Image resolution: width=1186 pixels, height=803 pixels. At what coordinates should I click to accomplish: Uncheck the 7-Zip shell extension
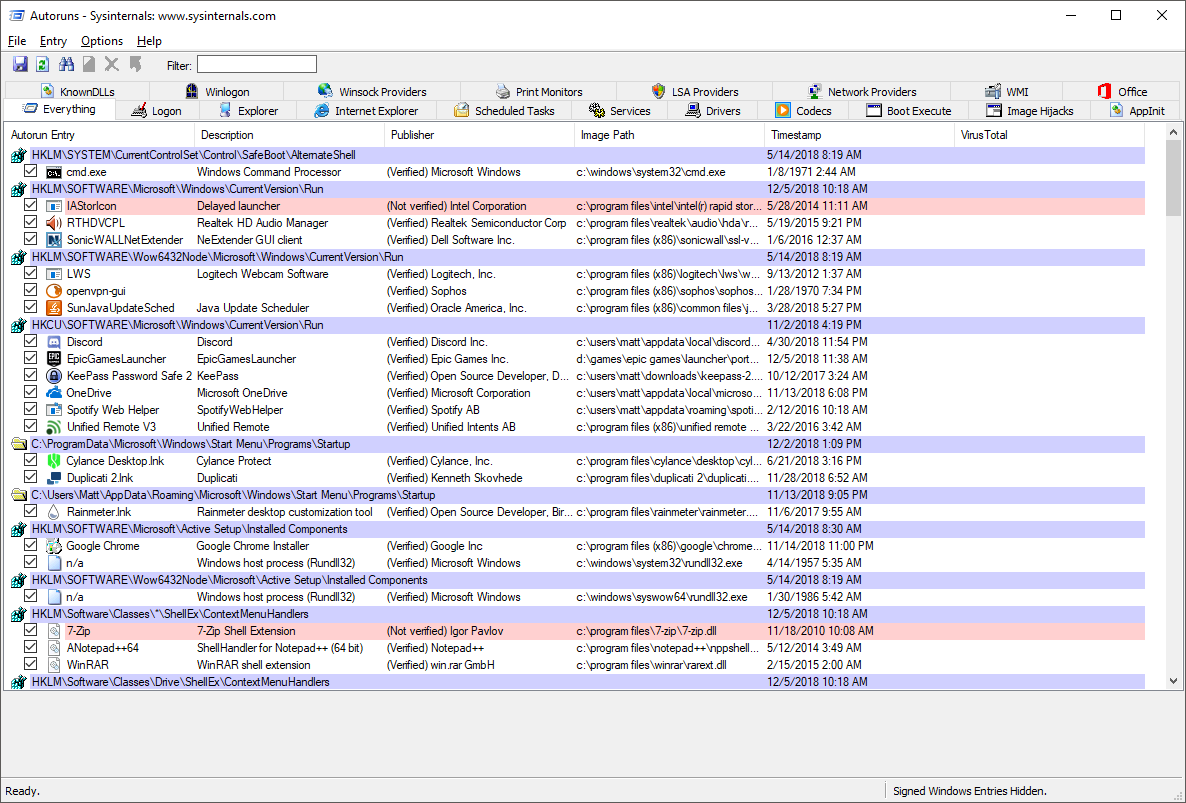(x=31, y=630)
